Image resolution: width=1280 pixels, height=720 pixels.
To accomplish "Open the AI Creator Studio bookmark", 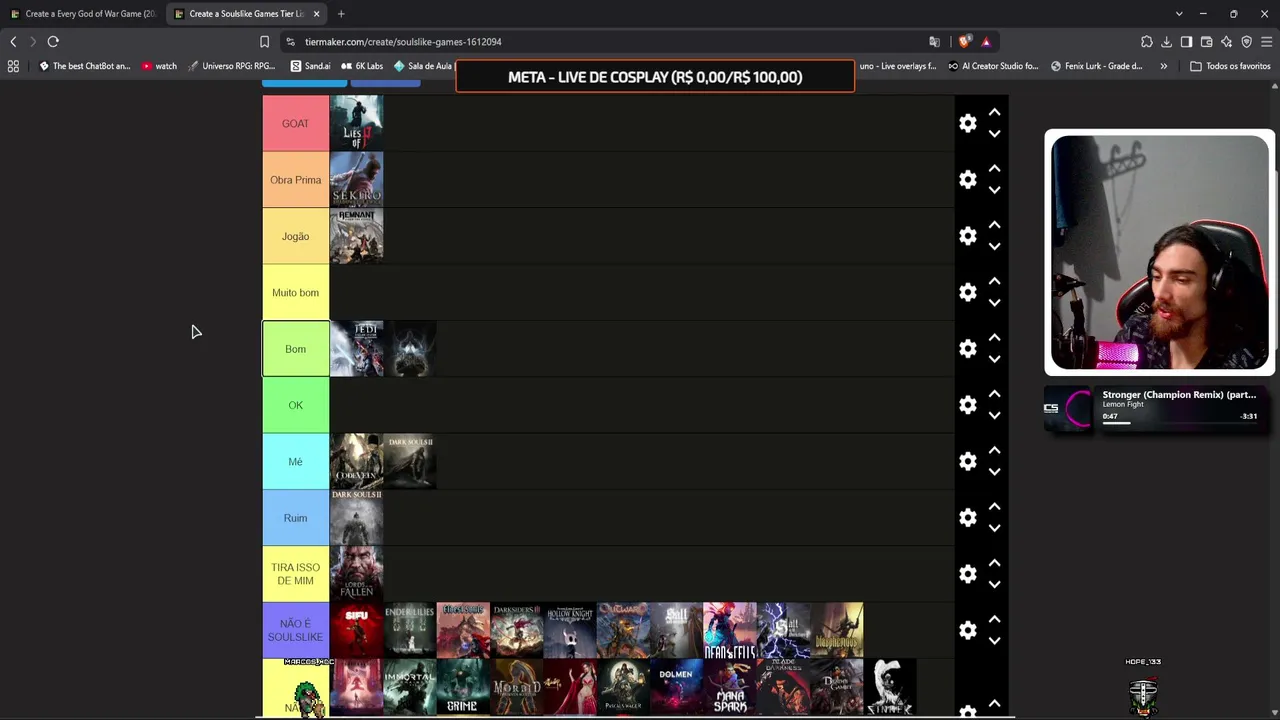I will click(x=992, y=66).
